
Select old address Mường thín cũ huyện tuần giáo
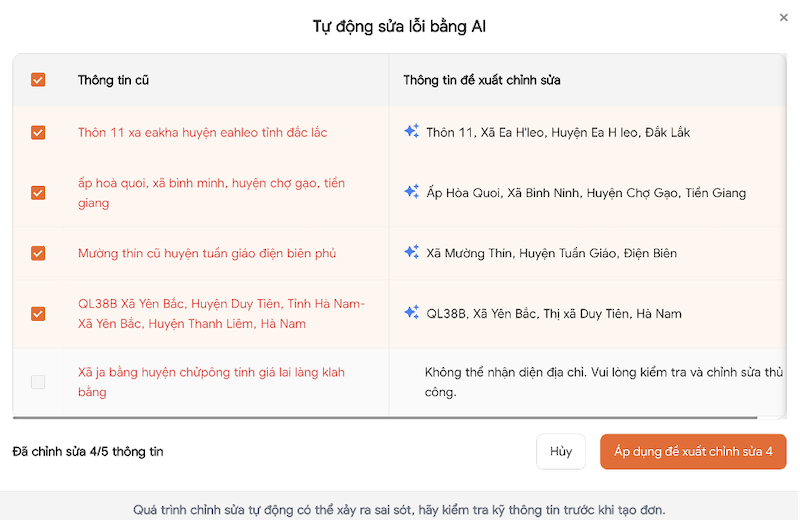click(x=207, y=253)
